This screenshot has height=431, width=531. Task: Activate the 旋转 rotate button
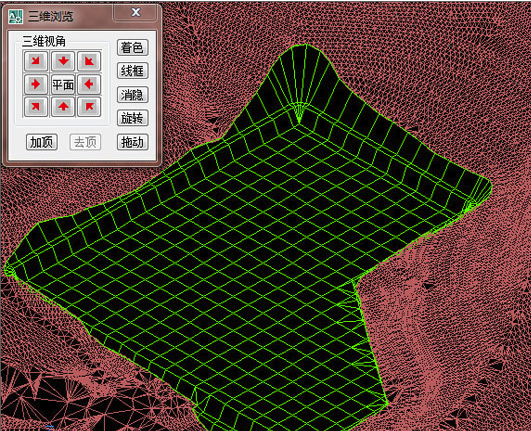pyautogui.click(x=132, y=118)
